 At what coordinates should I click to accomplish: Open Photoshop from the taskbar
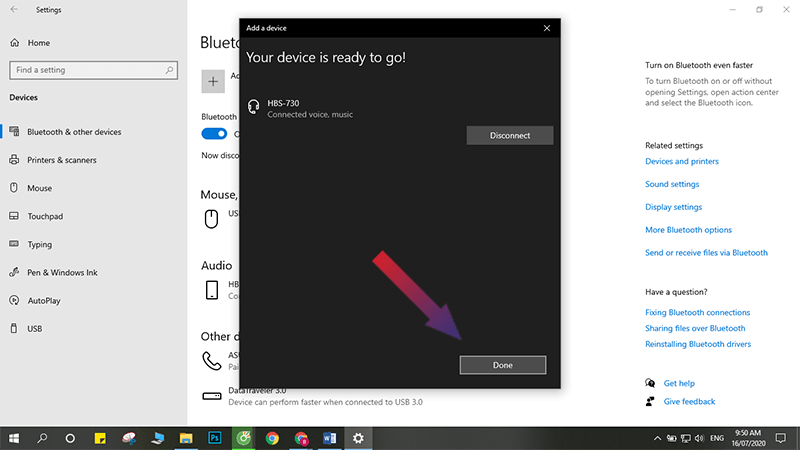pos(214,438)
